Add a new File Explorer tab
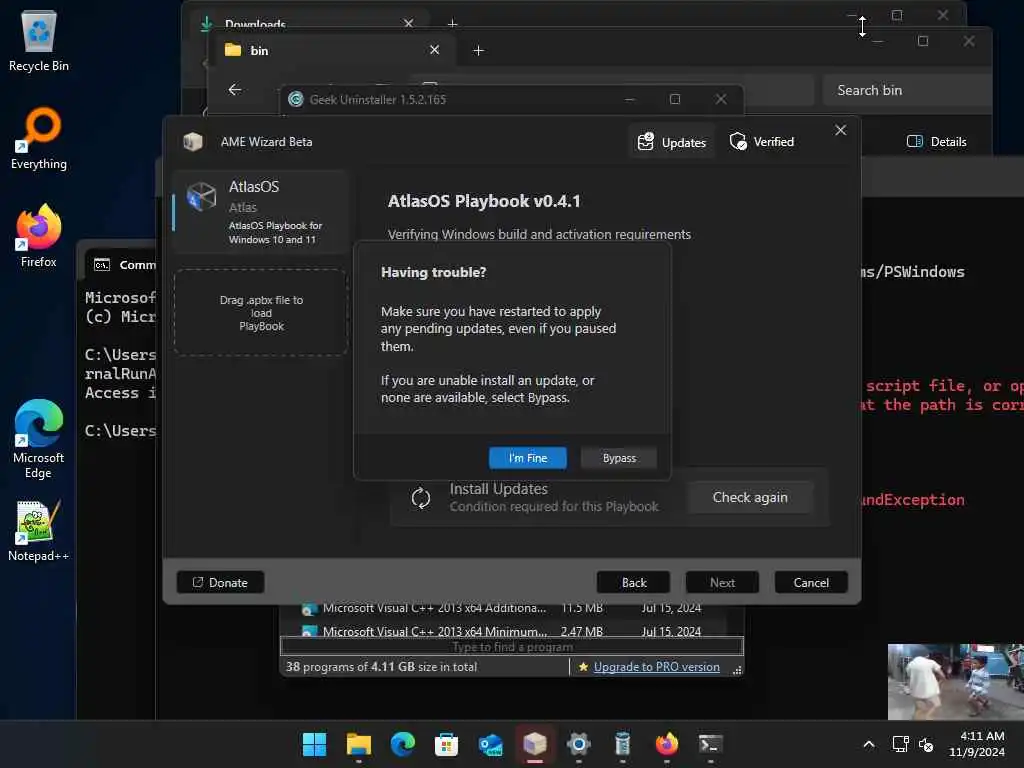Screen dimensions: 1024x768 (x=478, y=50)
